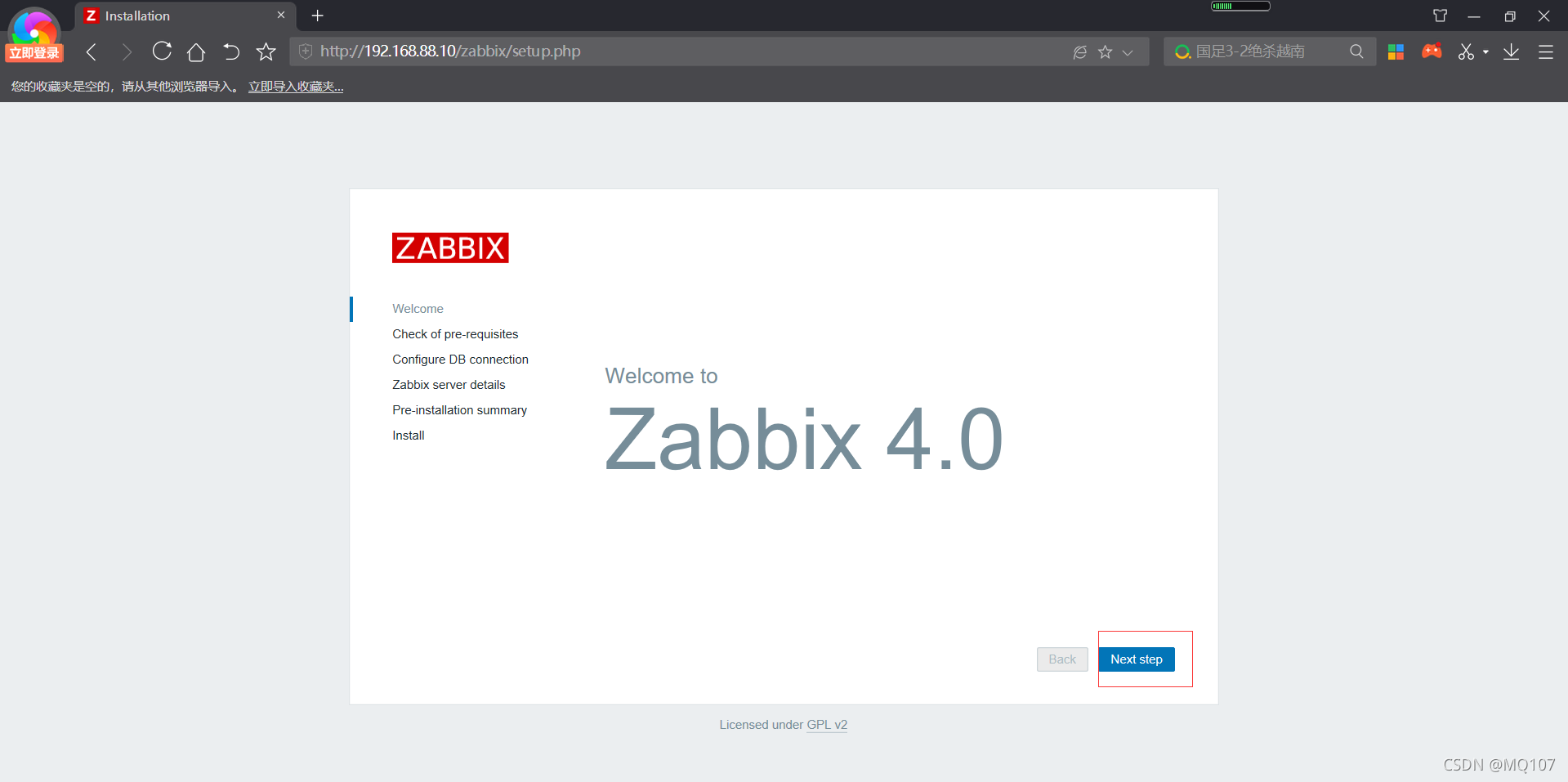Viewport: 1568px width, 782px height.
Task: Select Pre-installation summary step
Action: (459, 410)
